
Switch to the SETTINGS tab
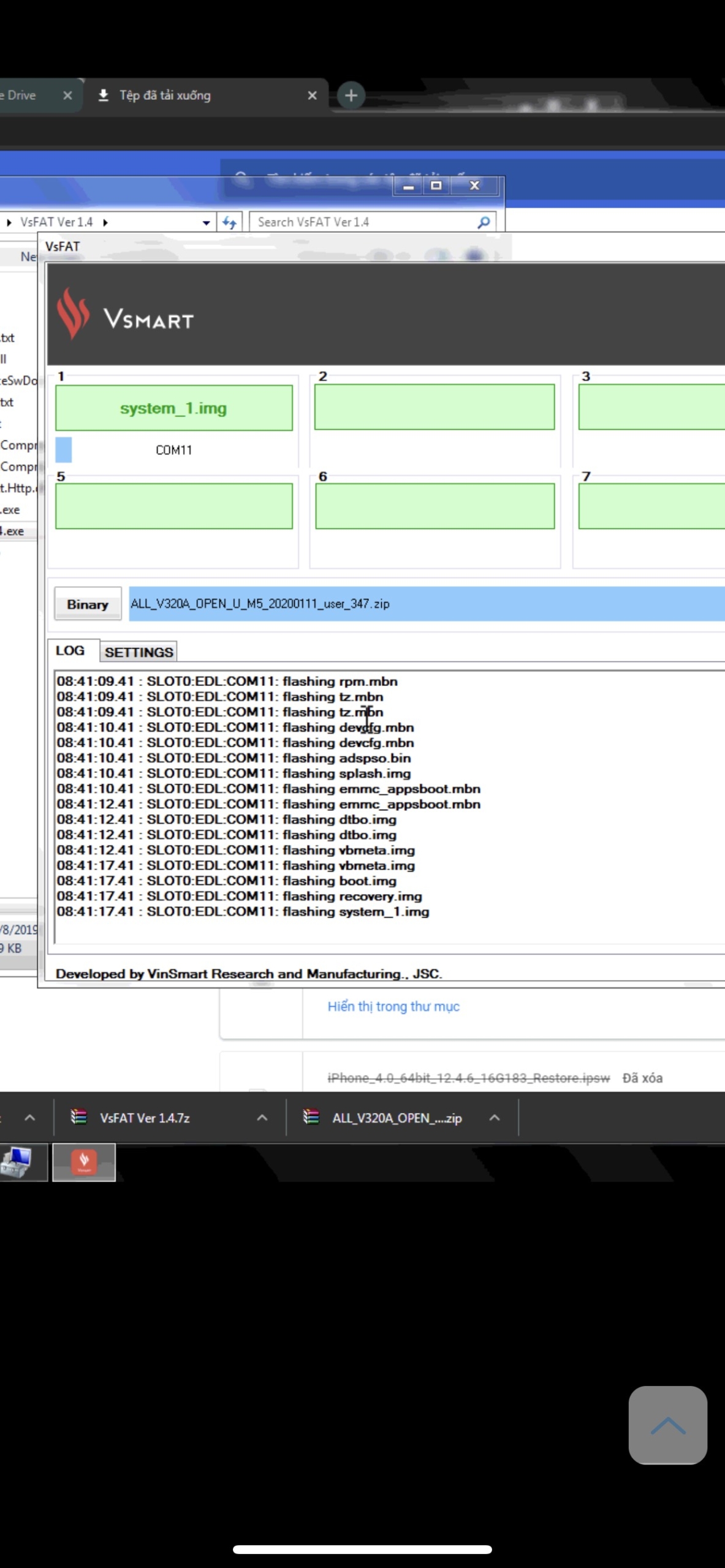point(139,652)
